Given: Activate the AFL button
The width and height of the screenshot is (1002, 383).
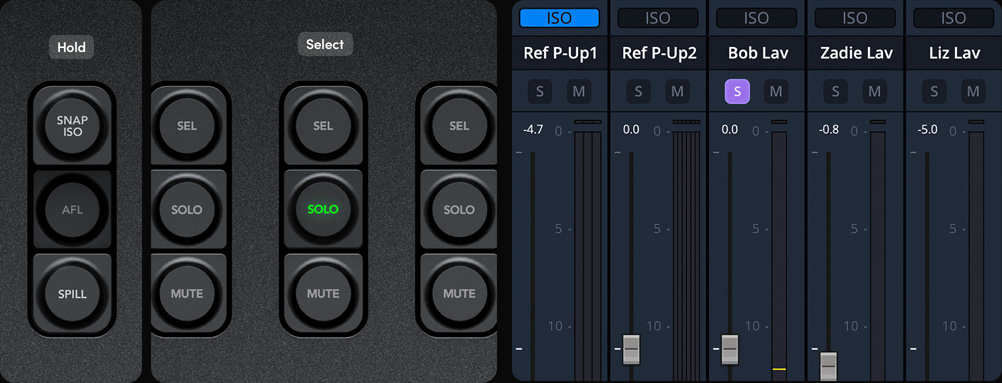Looking at the screenshot, I should (x=72, y=209).
